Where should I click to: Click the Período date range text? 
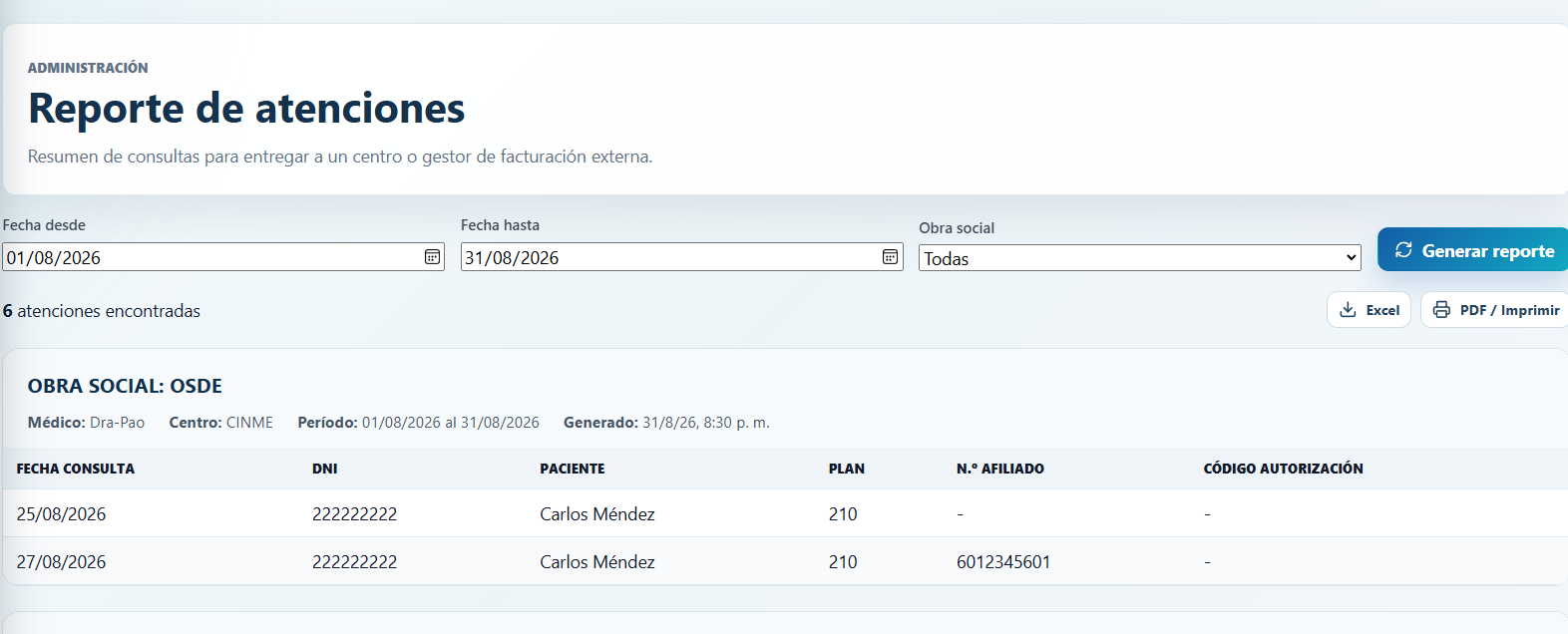pos(419,423)
